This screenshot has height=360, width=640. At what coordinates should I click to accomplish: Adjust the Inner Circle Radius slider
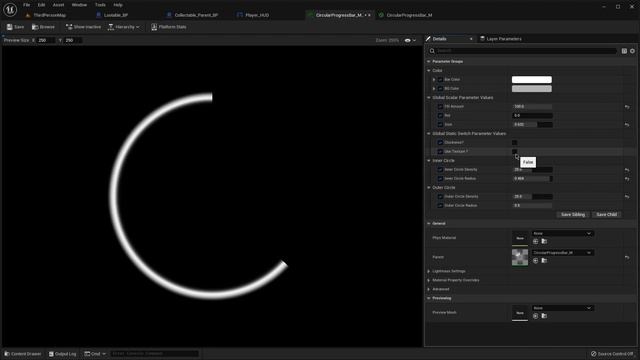point(532,178)
